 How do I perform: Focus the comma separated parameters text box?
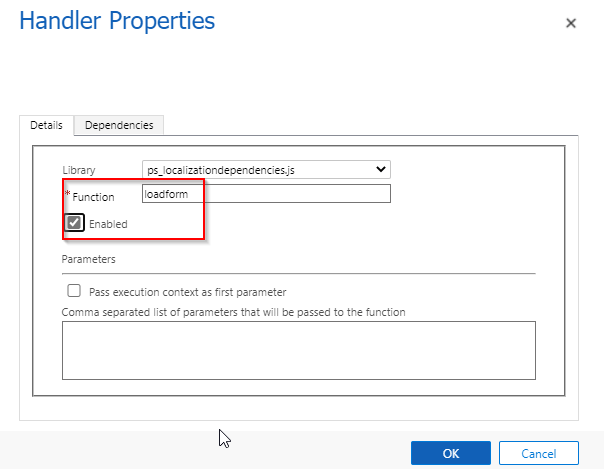tap(298, 350)
